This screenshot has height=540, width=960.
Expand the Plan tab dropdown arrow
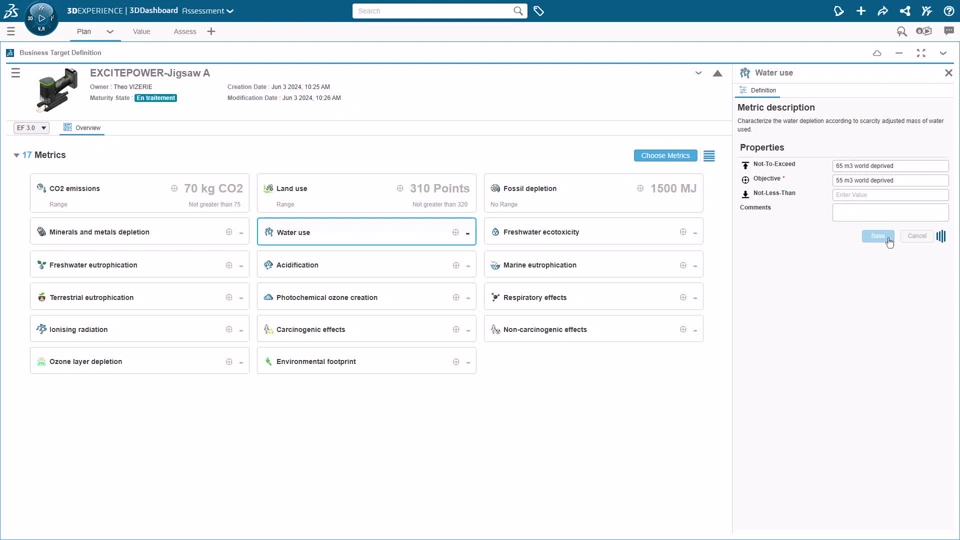pyautogui.click(x=110, y=31)
